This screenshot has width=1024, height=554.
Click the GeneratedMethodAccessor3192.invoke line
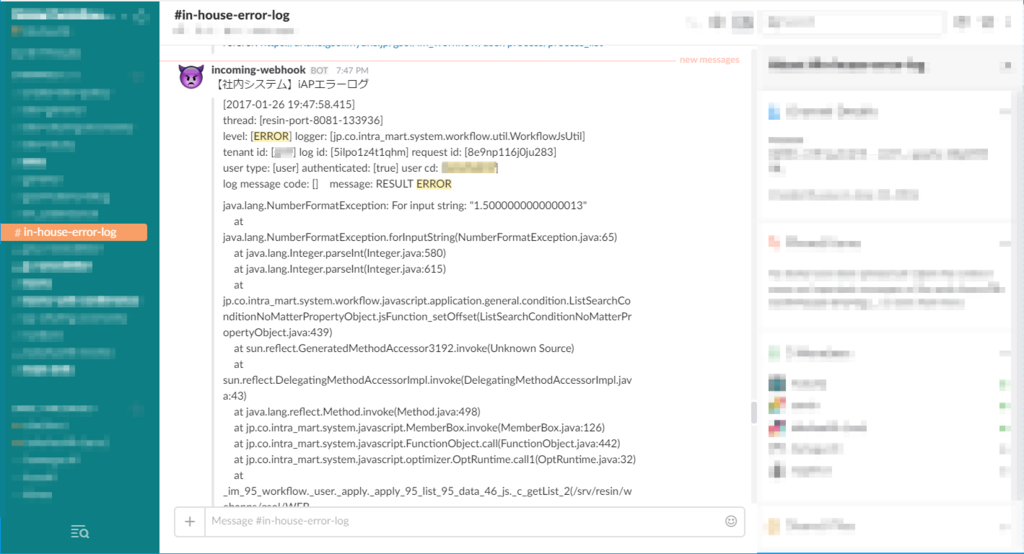point(404,348)
